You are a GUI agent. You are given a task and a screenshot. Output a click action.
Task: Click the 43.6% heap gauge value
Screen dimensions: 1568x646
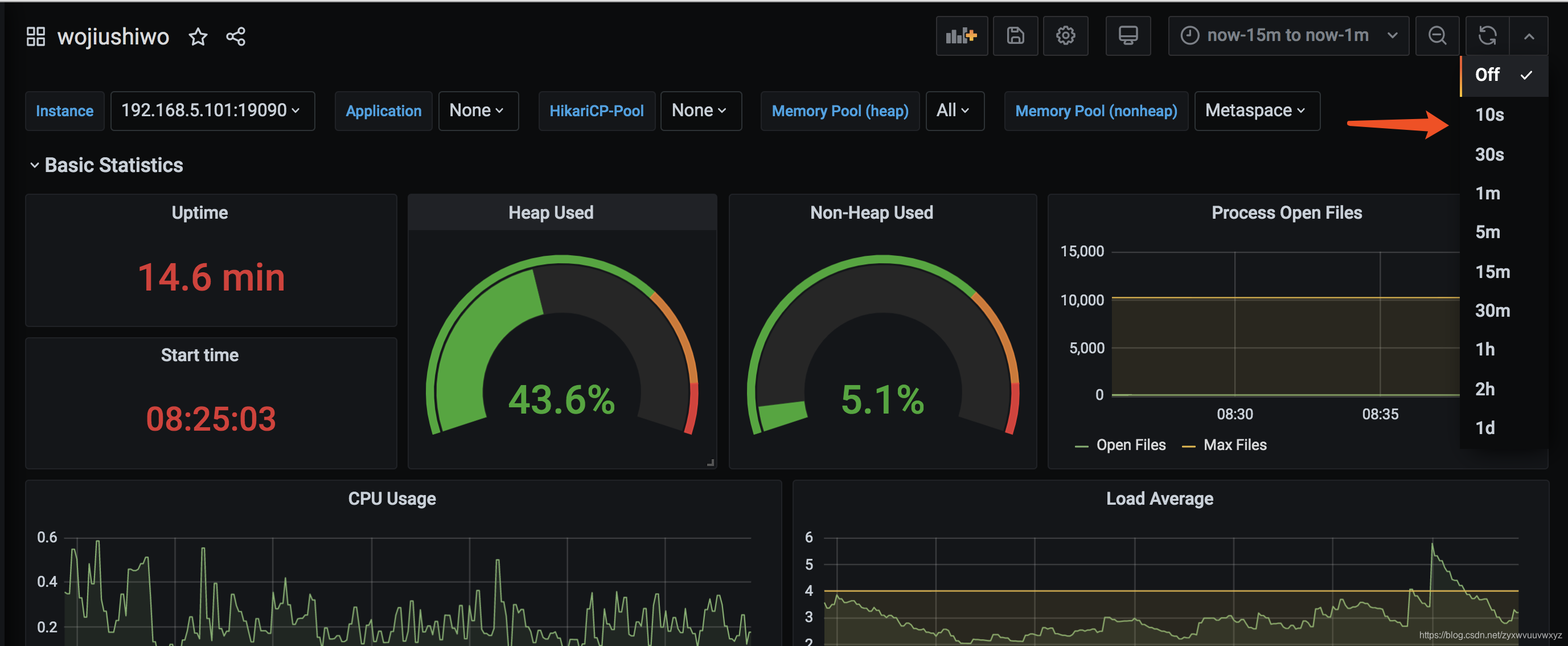[562, 400]
